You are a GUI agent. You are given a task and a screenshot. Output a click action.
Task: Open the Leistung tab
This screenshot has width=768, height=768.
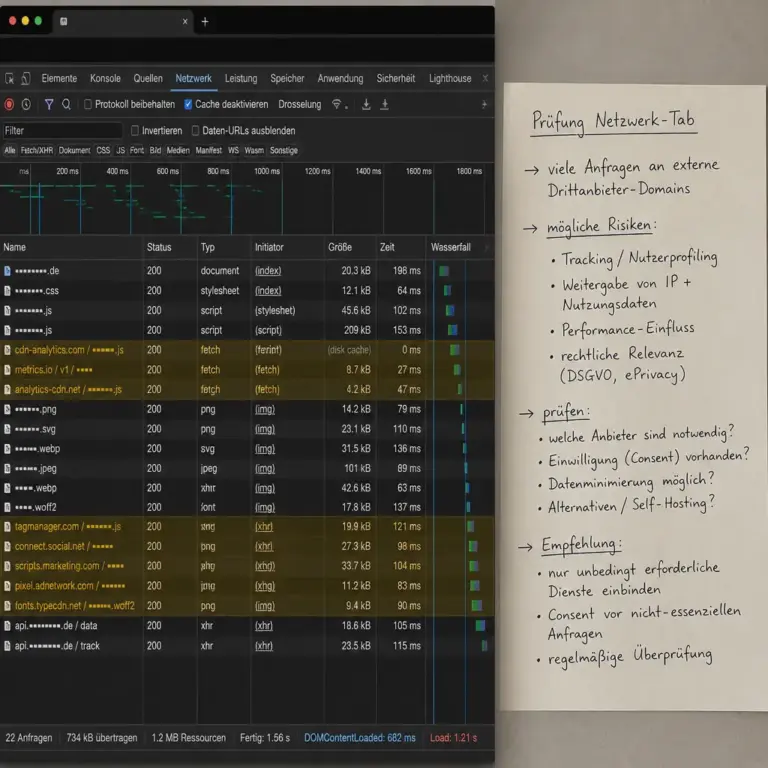241,78
